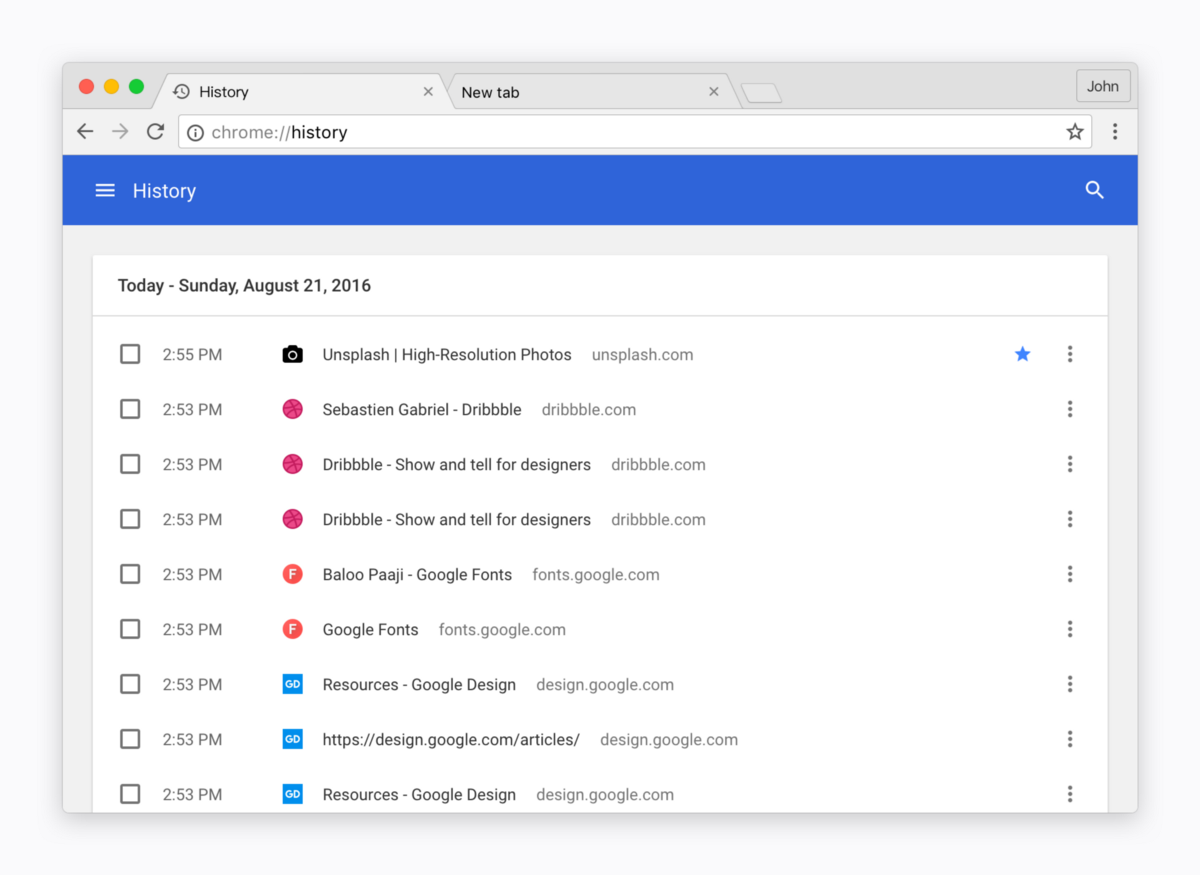Search history with the magnifier icon

[x=1095, y=190]
